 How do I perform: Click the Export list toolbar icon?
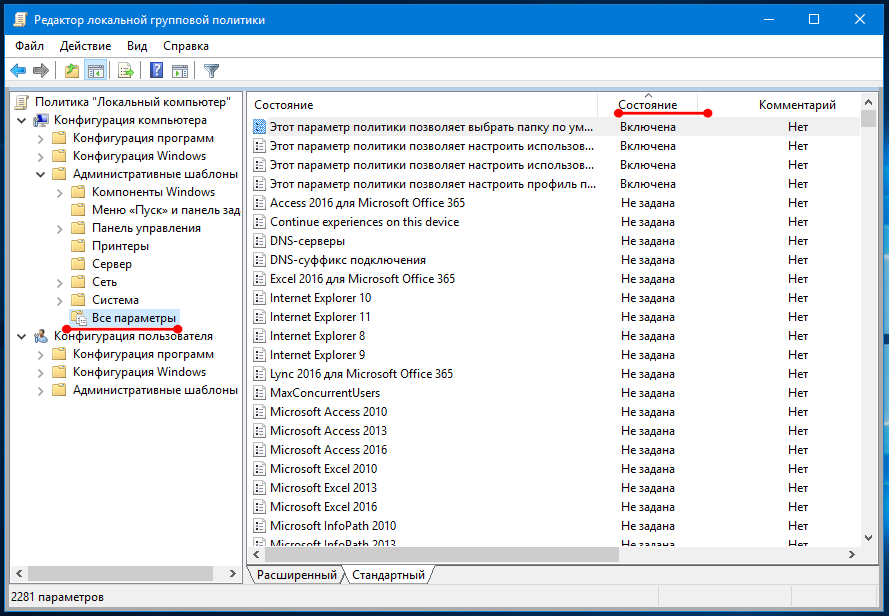[126, 71]
